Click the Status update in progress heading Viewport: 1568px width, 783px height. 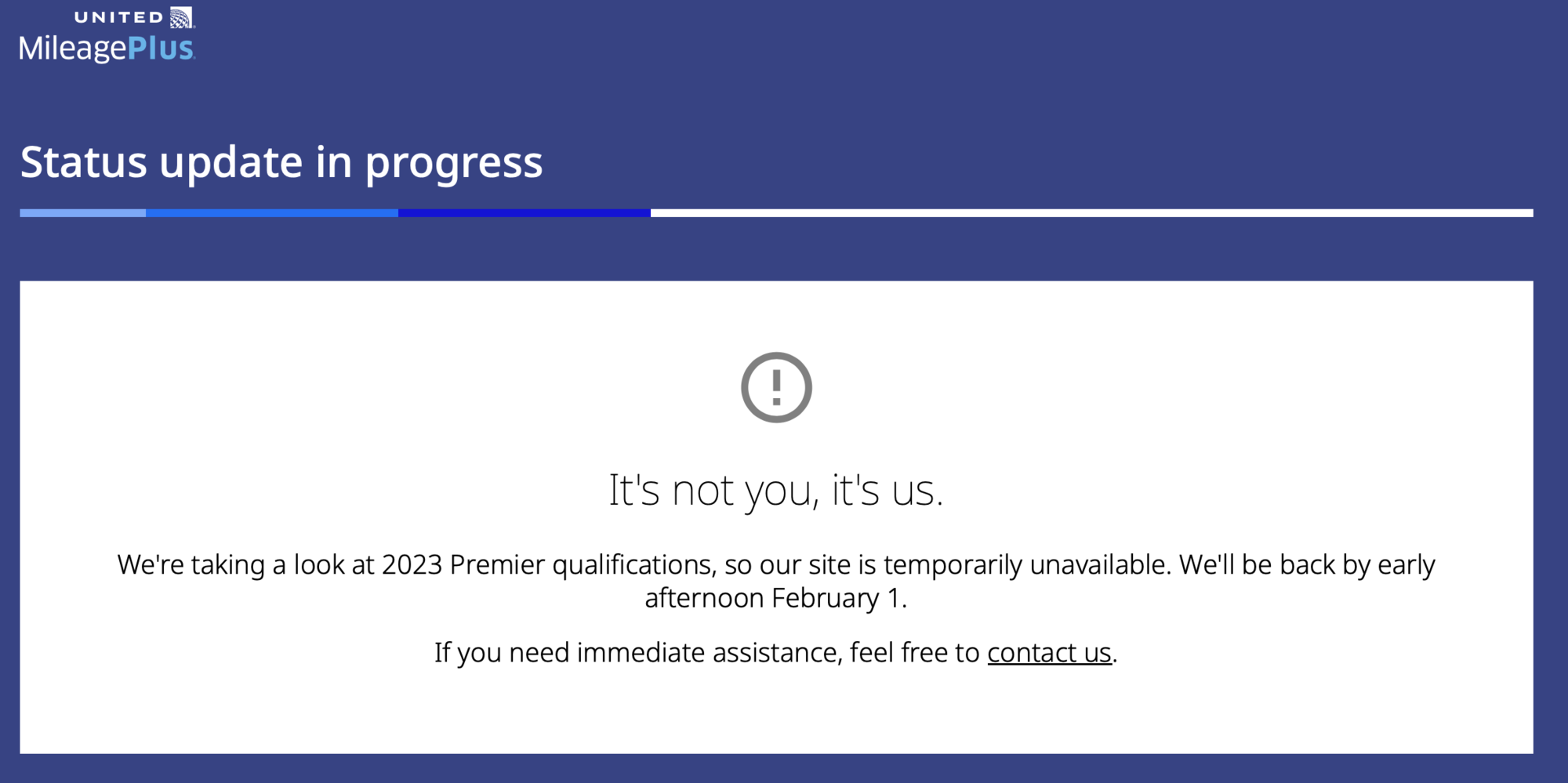click(281, 162)
